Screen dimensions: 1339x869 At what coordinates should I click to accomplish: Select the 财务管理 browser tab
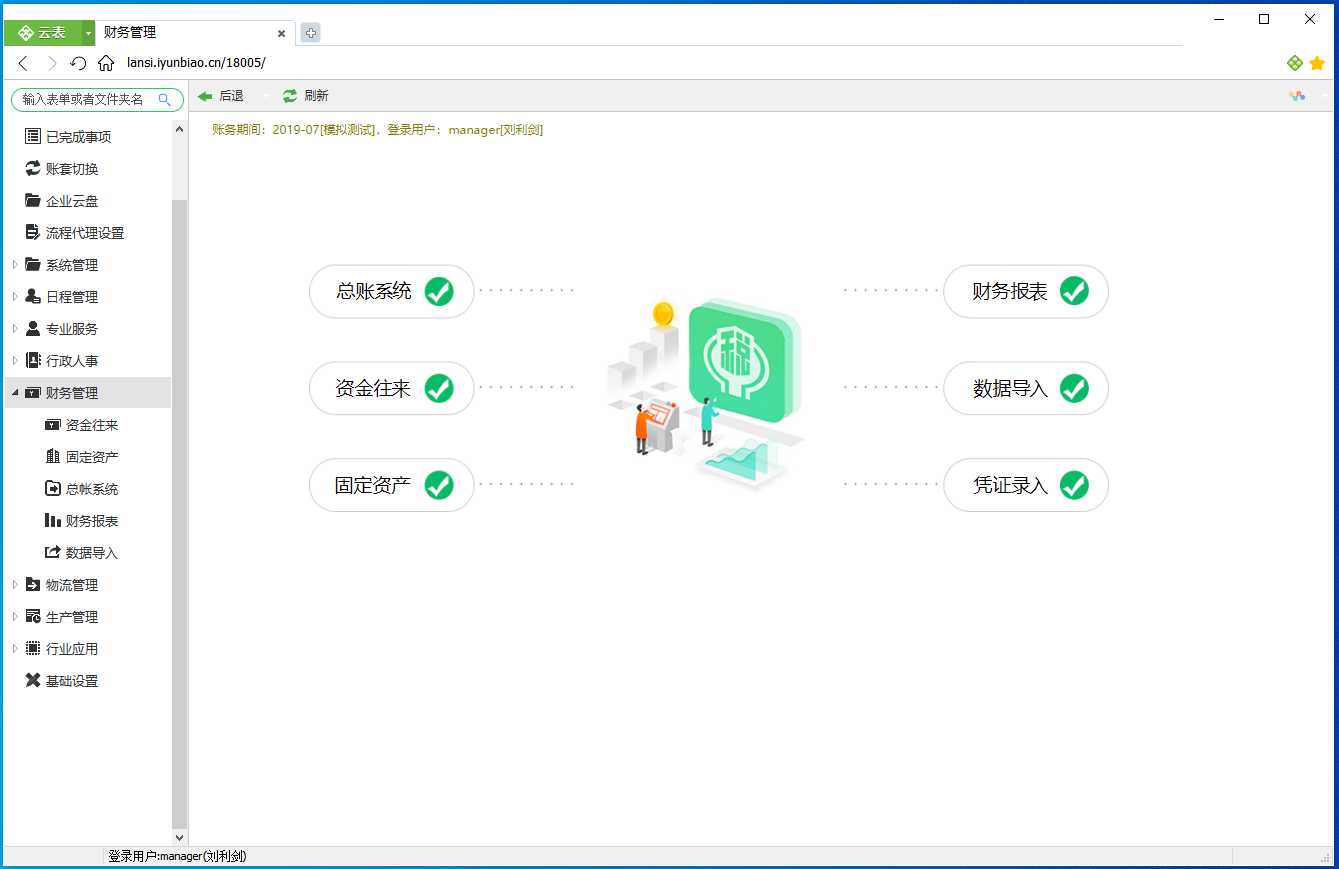click(x=195, y=33)
